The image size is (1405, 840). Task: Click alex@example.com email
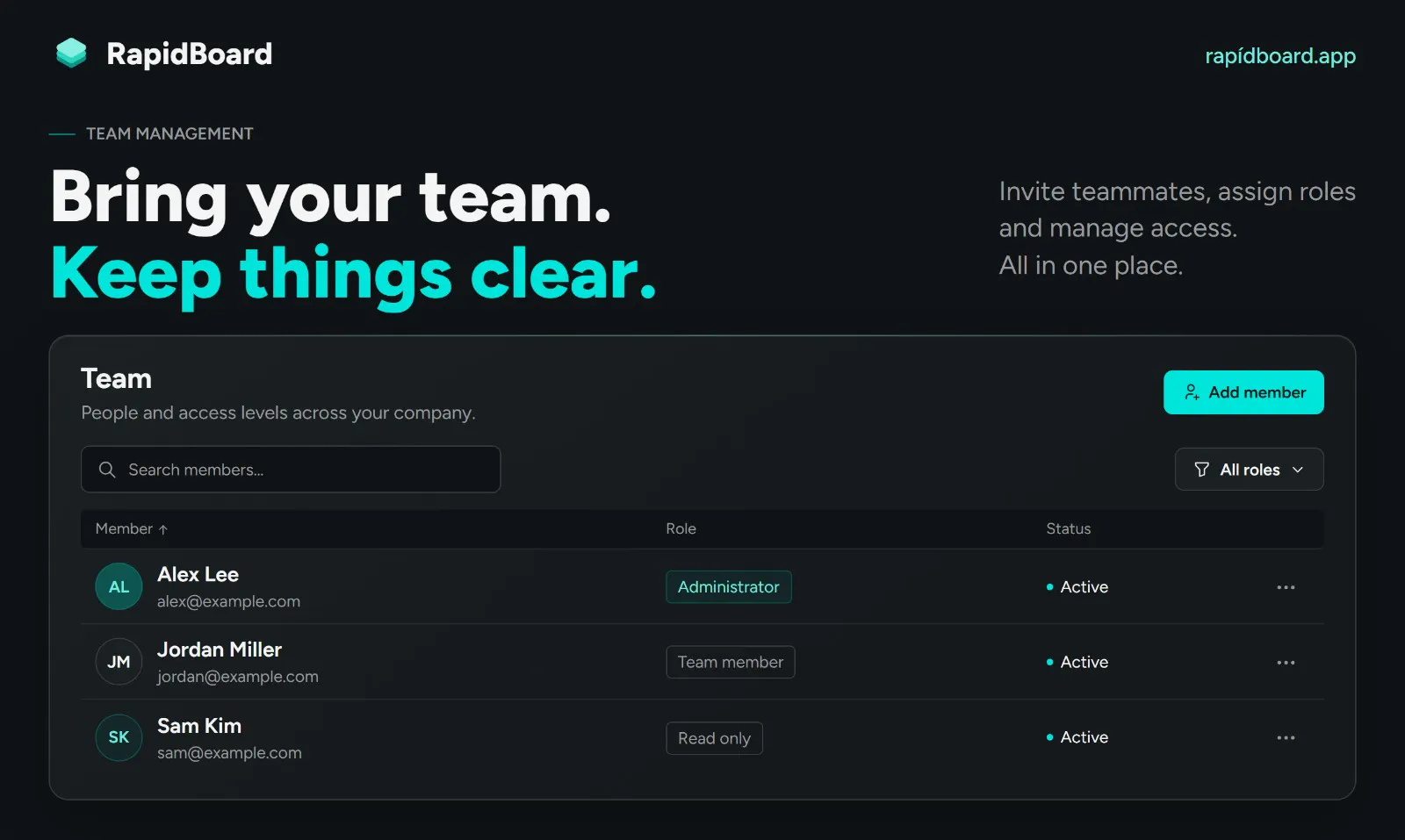(x=228, y=601)
